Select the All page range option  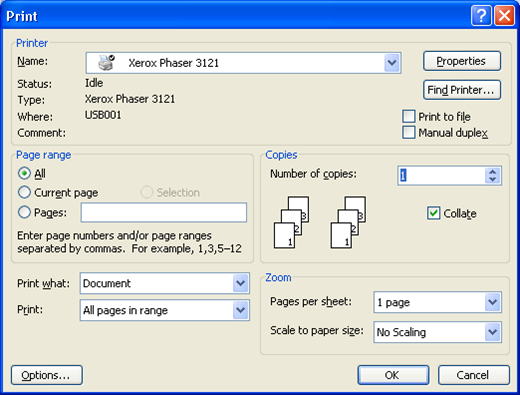pos(24,173)
